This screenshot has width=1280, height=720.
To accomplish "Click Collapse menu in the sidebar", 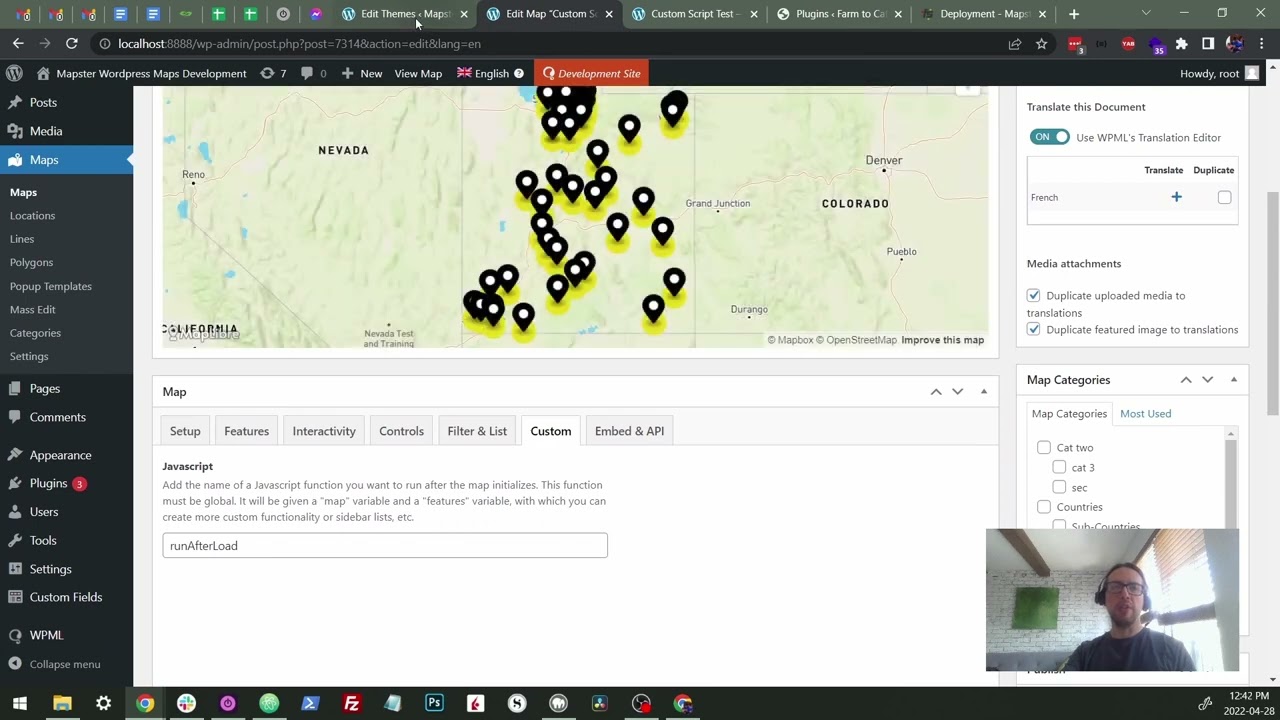I will [66, 664].
